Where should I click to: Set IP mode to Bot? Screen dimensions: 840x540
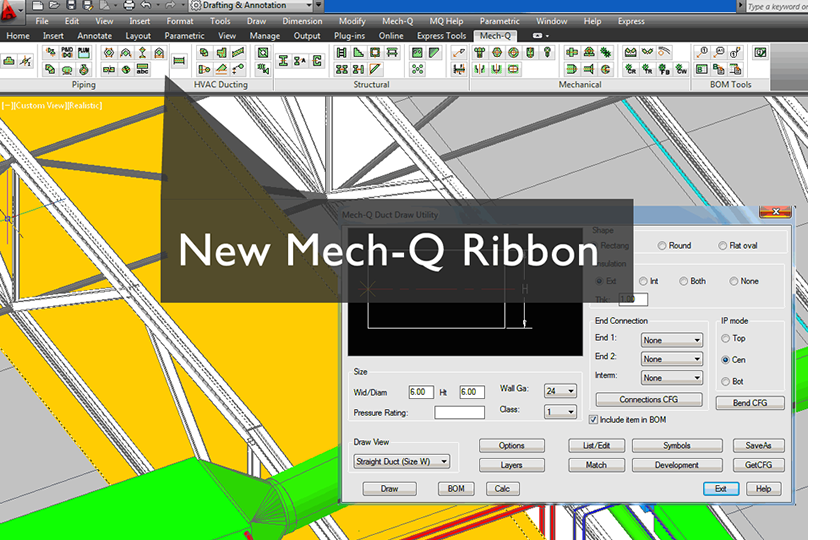pyautogui.click(x=725, y=381)
